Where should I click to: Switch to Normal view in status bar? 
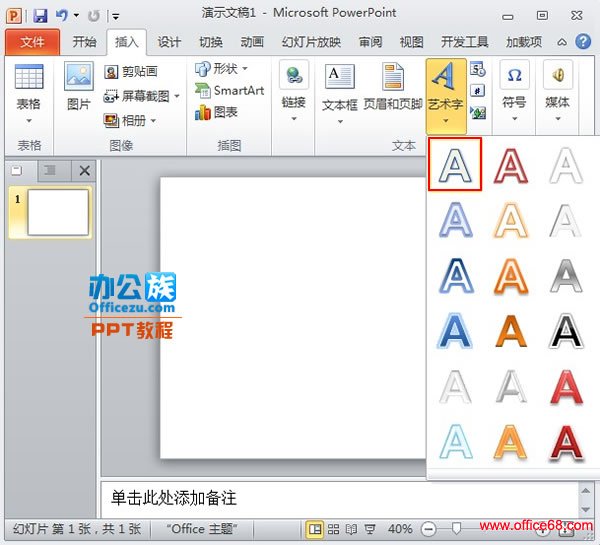315,530
